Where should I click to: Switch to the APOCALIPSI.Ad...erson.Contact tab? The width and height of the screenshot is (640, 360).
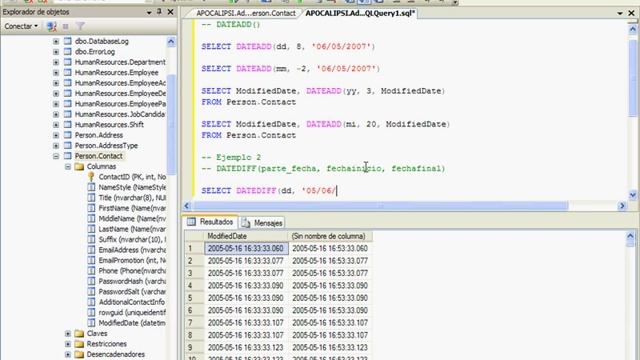coord(245,13)
